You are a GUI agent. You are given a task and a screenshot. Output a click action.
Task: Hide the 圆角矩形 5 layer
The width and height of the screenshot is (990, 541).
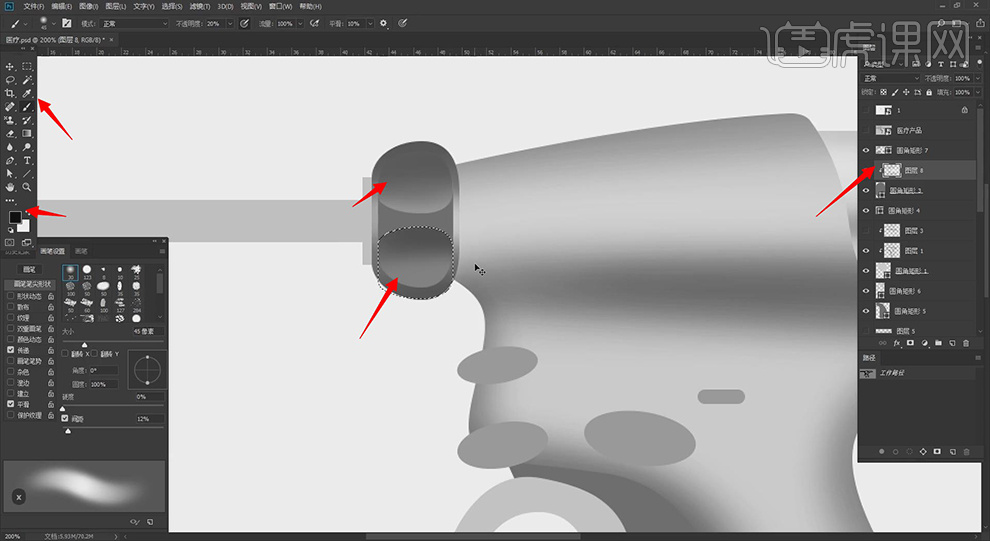[x=866, y=311]
